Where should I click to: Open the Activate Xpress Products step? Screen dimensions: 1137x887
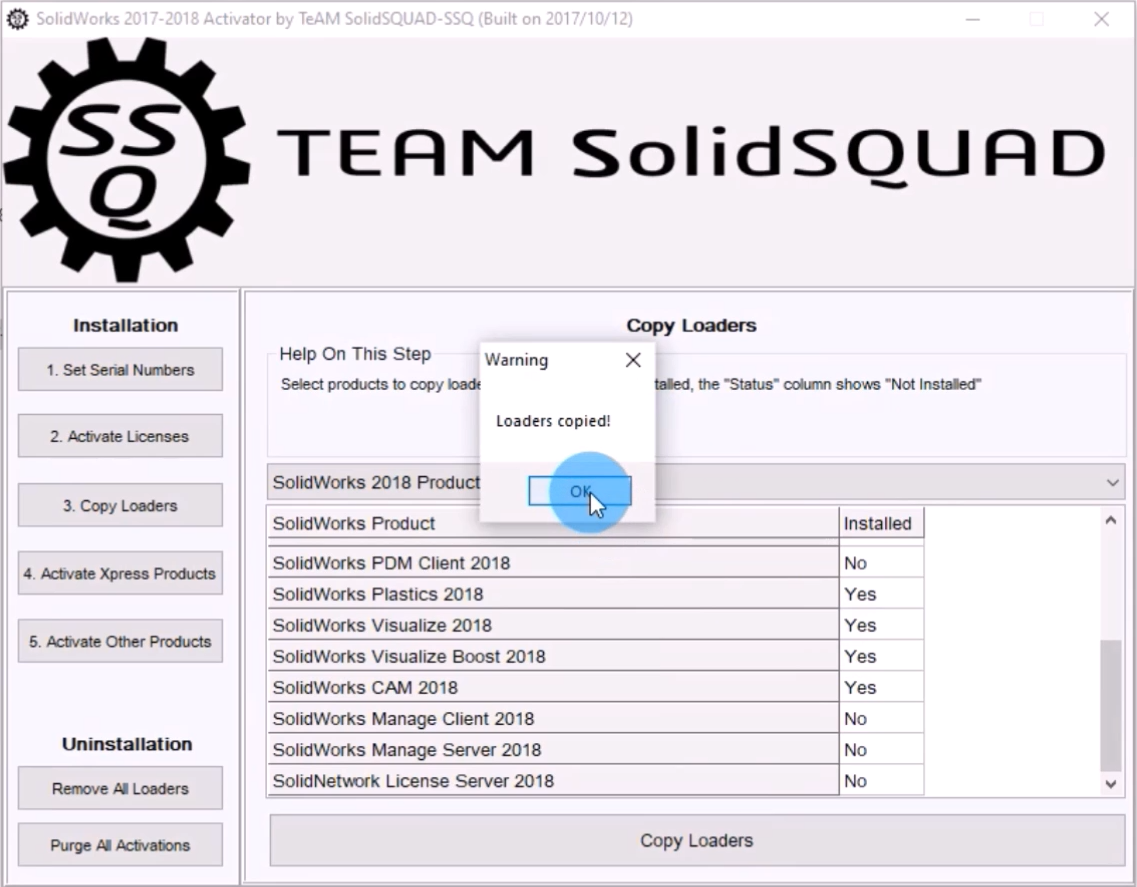click(120, 574)
